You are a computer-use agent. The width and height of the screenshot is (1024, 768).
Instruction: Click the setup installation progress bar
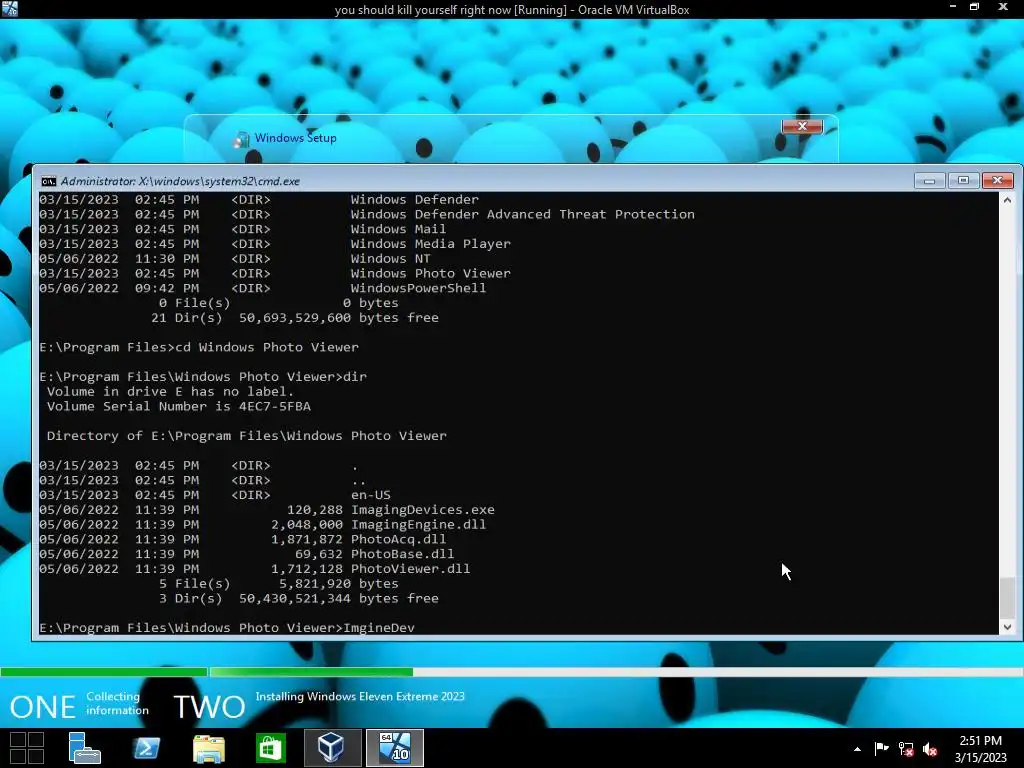pos(512,671)
